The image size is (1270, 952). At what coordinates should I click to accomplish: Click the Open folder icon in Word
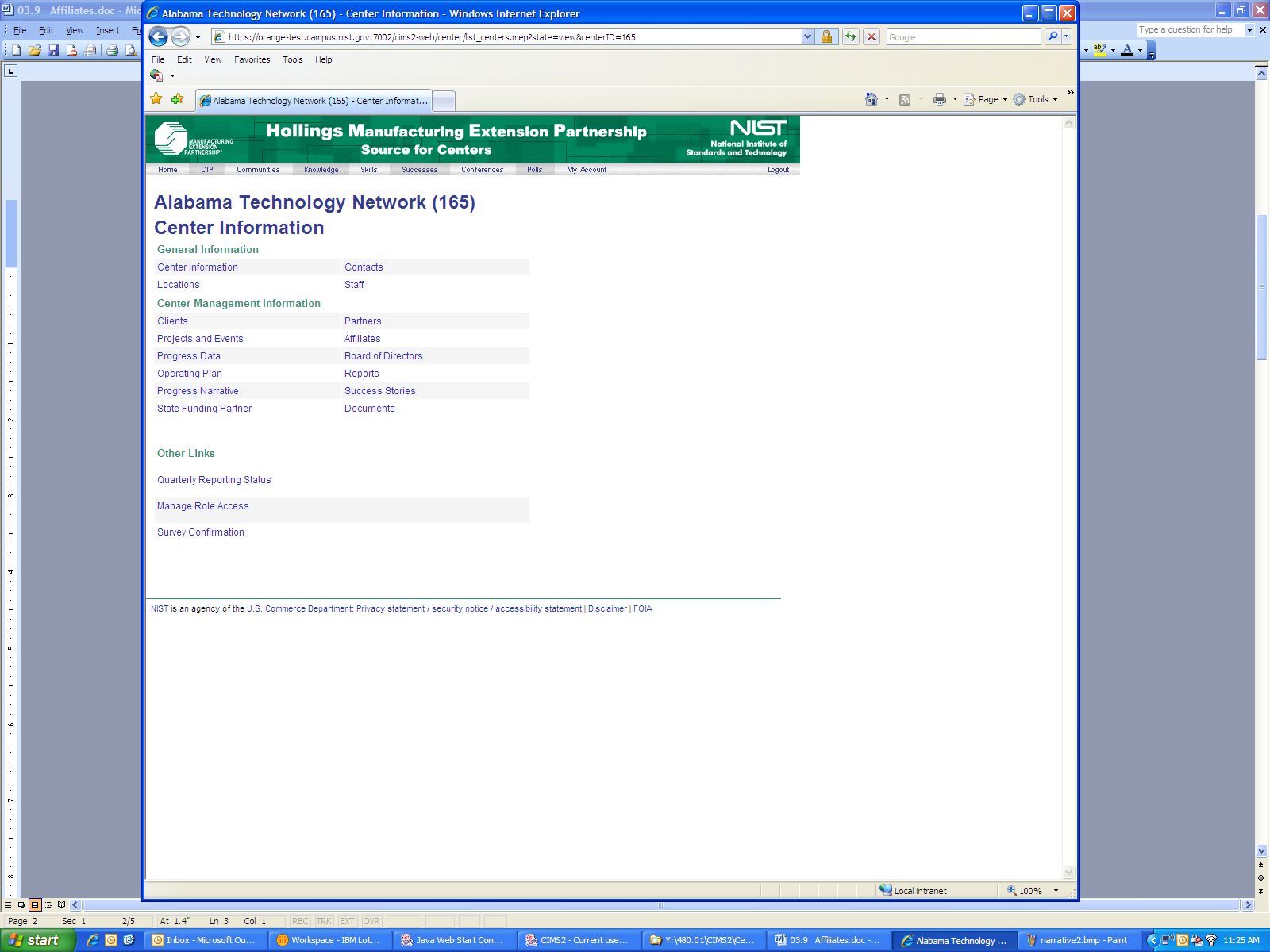click(35, 50)
